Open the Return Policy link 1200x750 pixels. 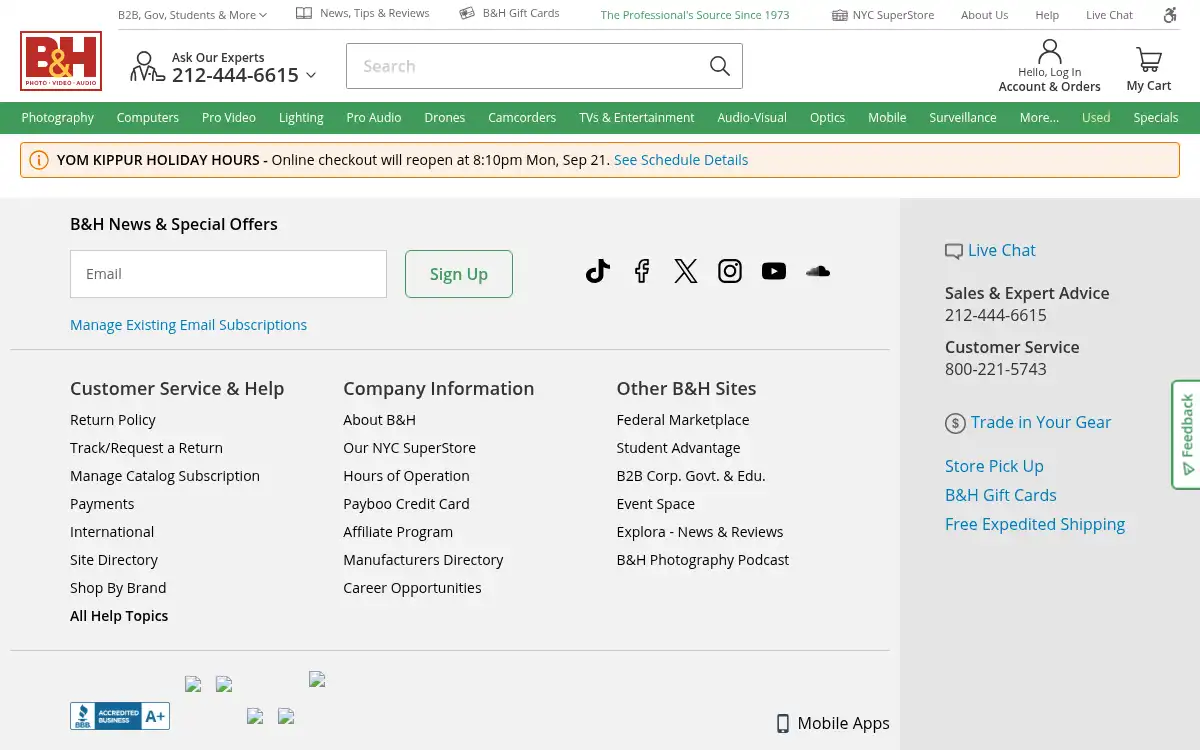[x=113, y=420]
